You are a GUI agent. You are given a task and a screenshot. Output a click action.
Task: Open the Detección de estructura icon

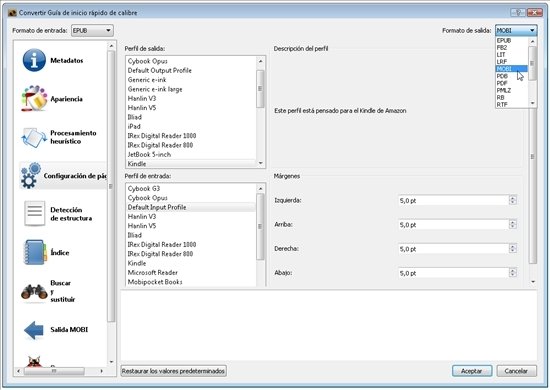(x=34, y=213)
